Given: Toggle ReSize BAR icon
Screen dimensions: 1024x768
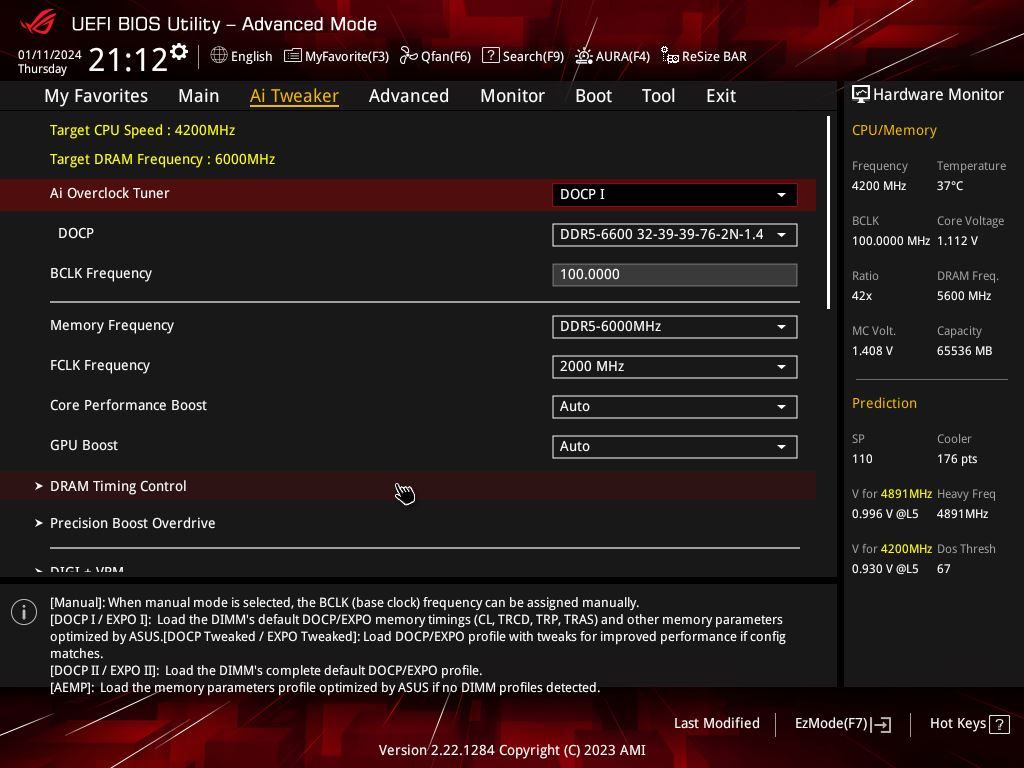Looking at the screenshot, I should coord(669,56).
